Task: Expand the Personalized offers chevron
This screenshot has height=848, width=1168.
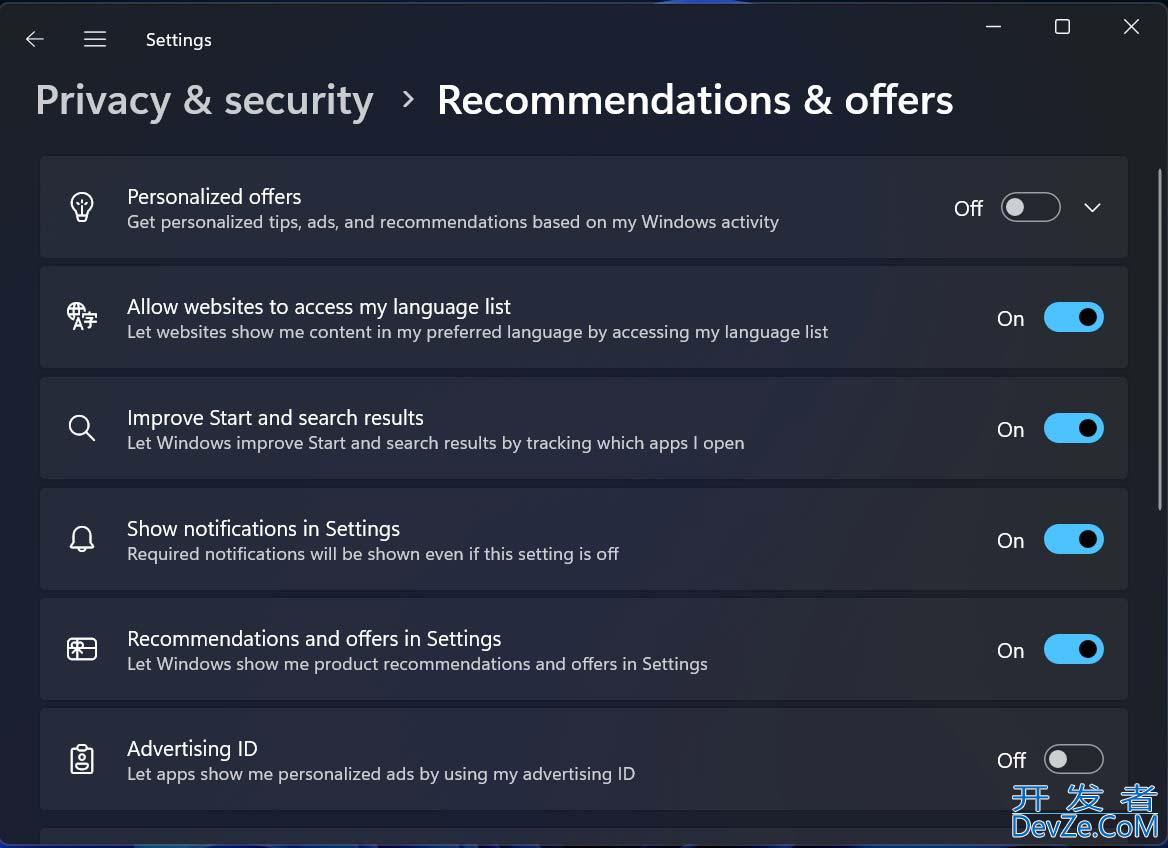Action: point(1092,208)
